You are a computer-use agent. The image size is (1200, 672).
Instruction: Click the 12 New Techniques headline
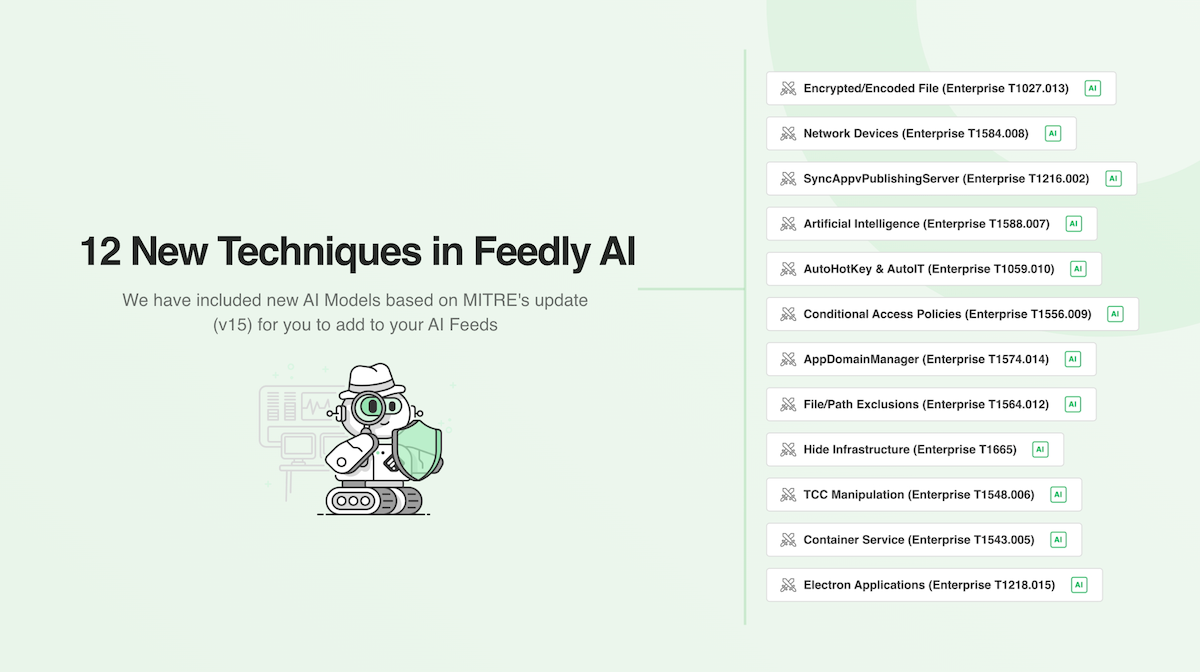point(357,252)
